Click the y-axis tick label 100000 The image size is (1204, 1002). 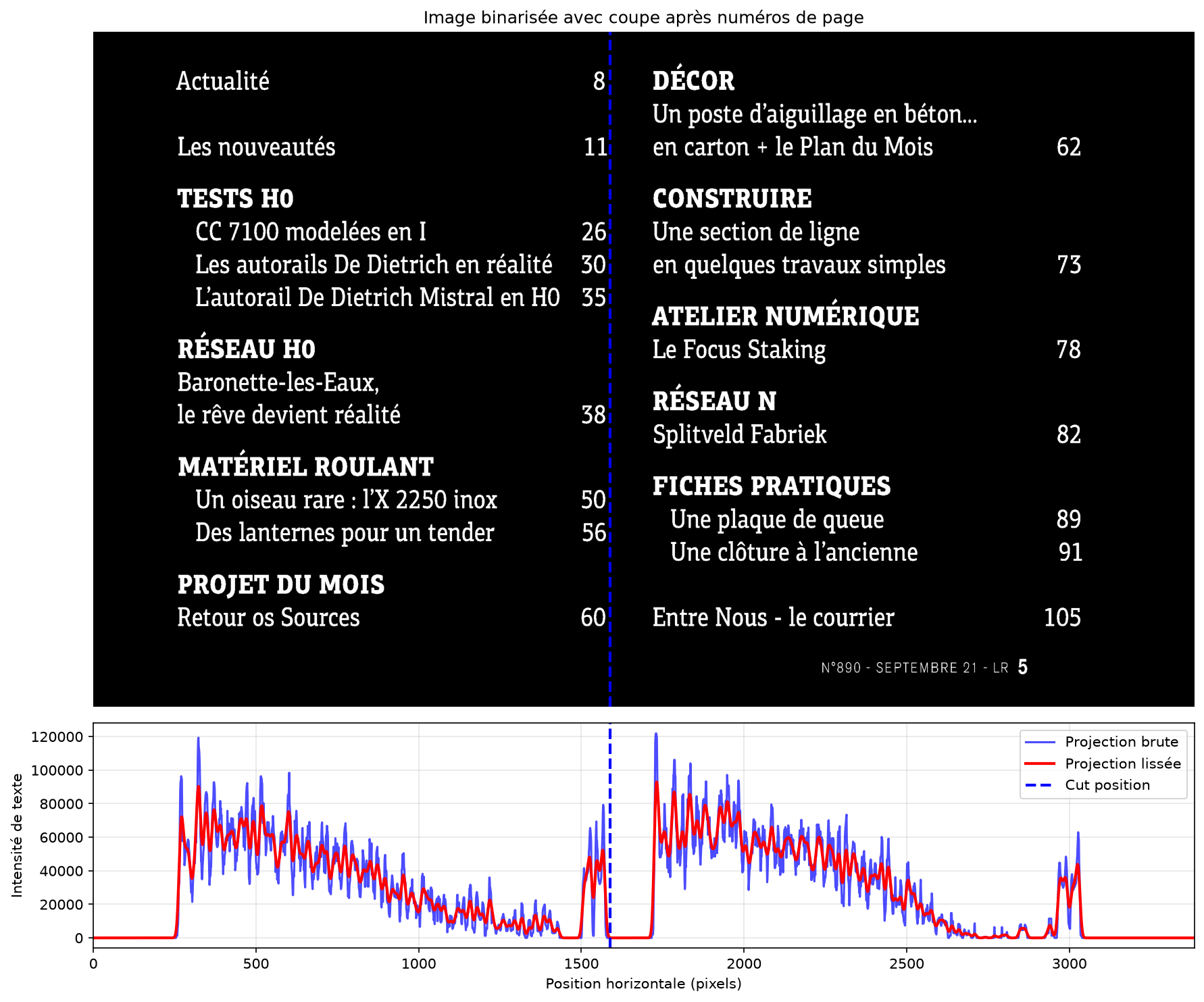pos(57,770)
